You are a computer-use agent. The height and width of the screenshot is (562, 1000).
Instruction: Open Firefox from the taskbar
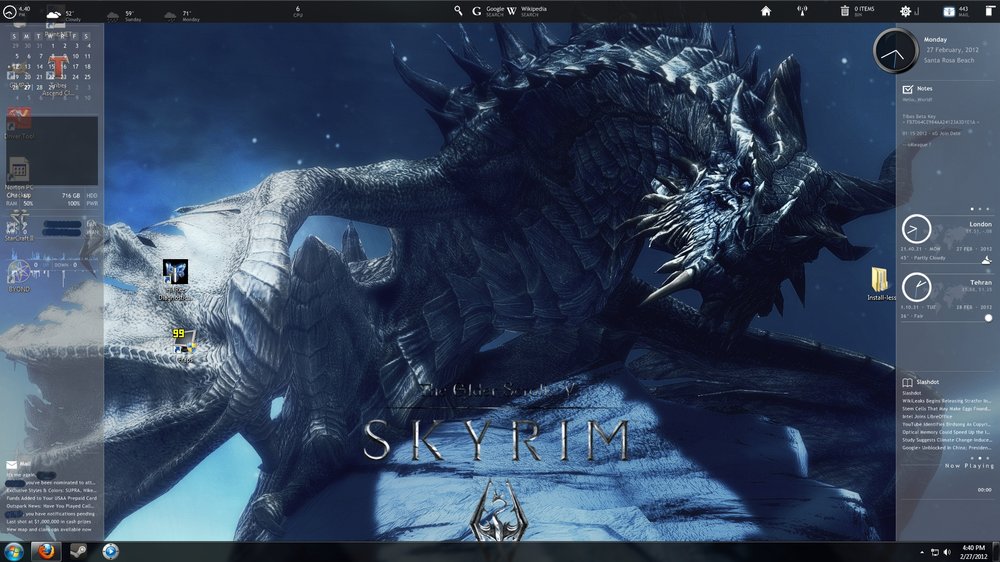[46, 551]
